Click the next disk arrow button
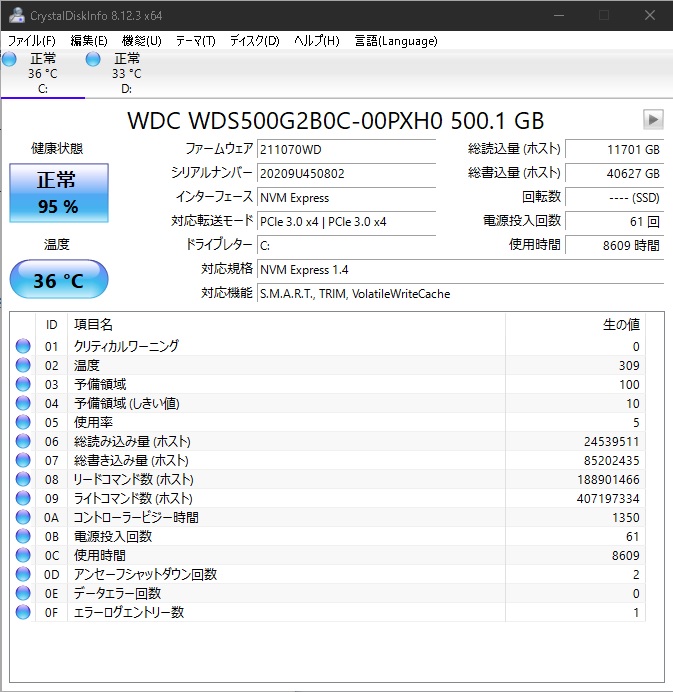 653,119
